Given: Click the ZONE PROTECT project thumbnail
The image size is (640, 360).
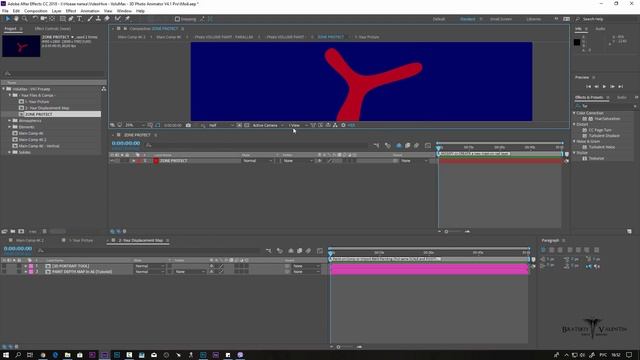Looking at the screenshot, I should [21, 46].
